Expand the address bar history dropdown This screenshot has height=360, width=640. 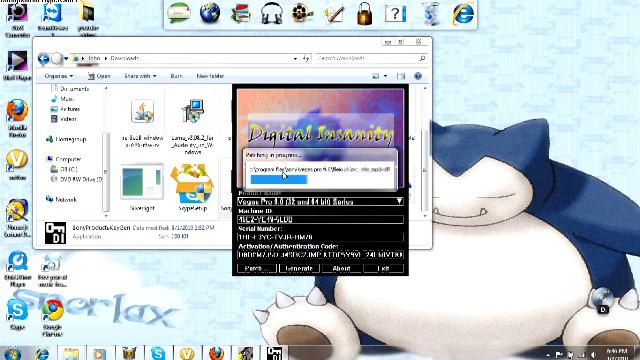pos(295,58)
